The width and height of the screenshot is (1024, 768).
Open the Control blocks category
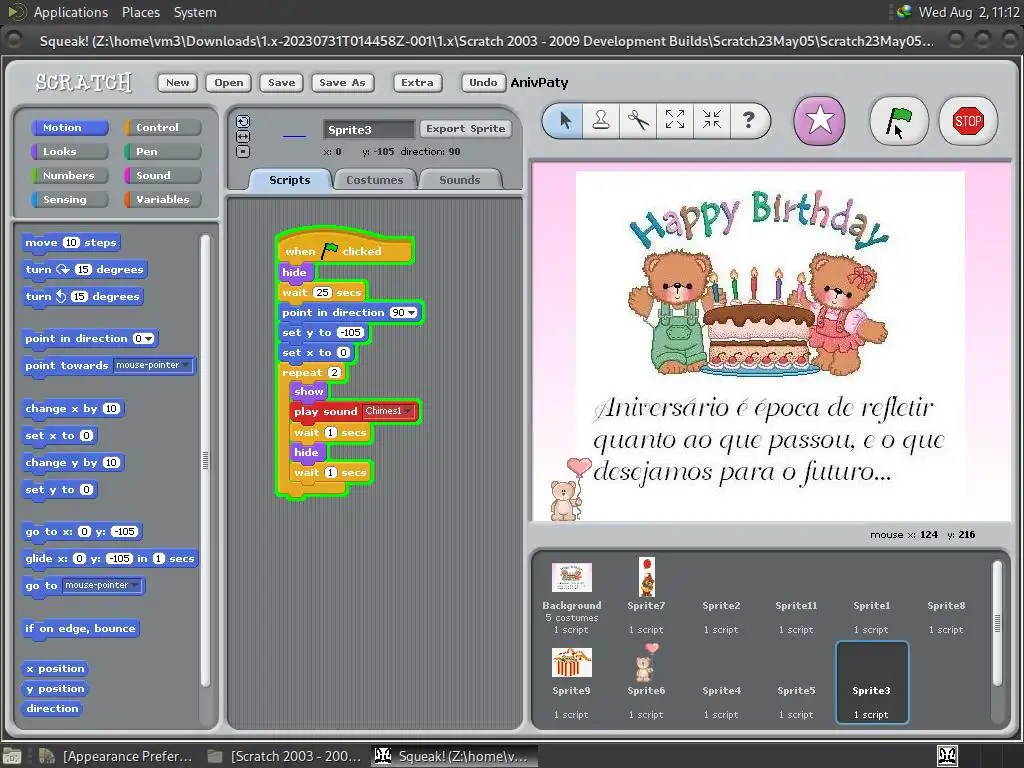click(163, 127)
